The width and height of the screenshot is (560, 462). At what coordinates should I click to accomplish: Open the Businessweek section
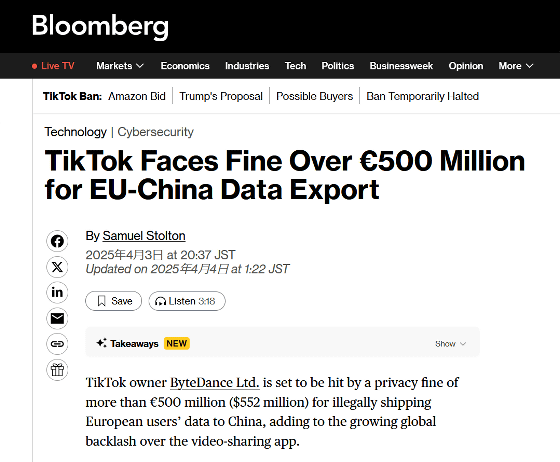[401, 66]
